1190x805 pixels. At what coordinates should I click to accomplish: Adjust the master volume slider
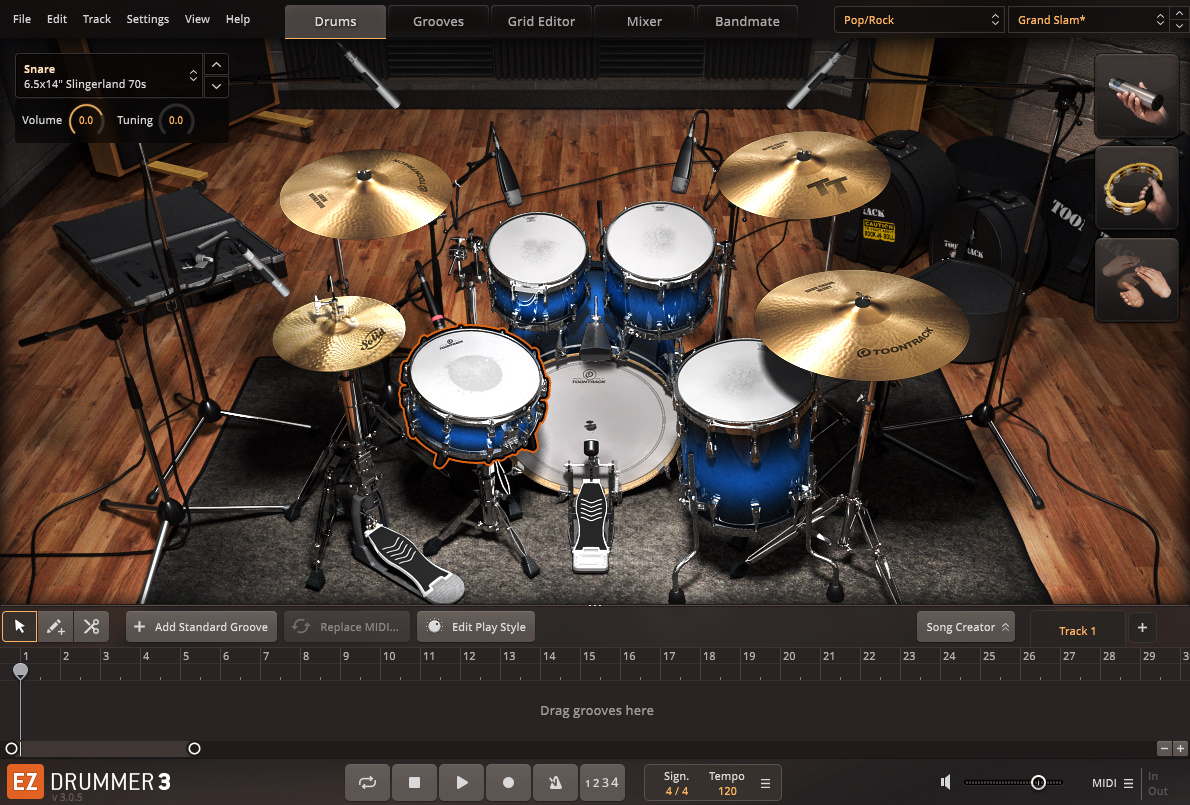pyautogui.click(x=1038, y=782)
